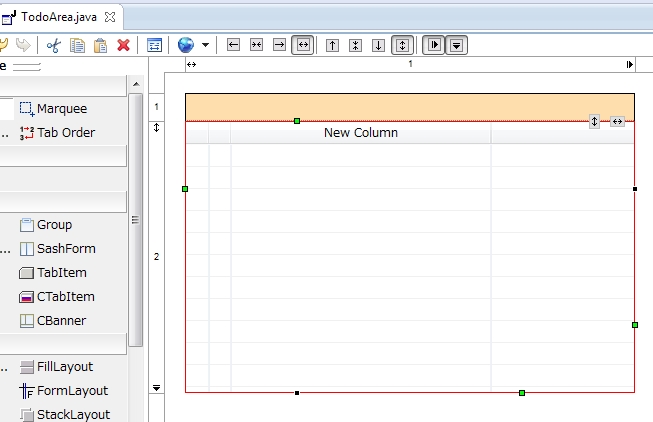
Task: Toggle the horizontal fill alignment button
Action: coord(302,45)
